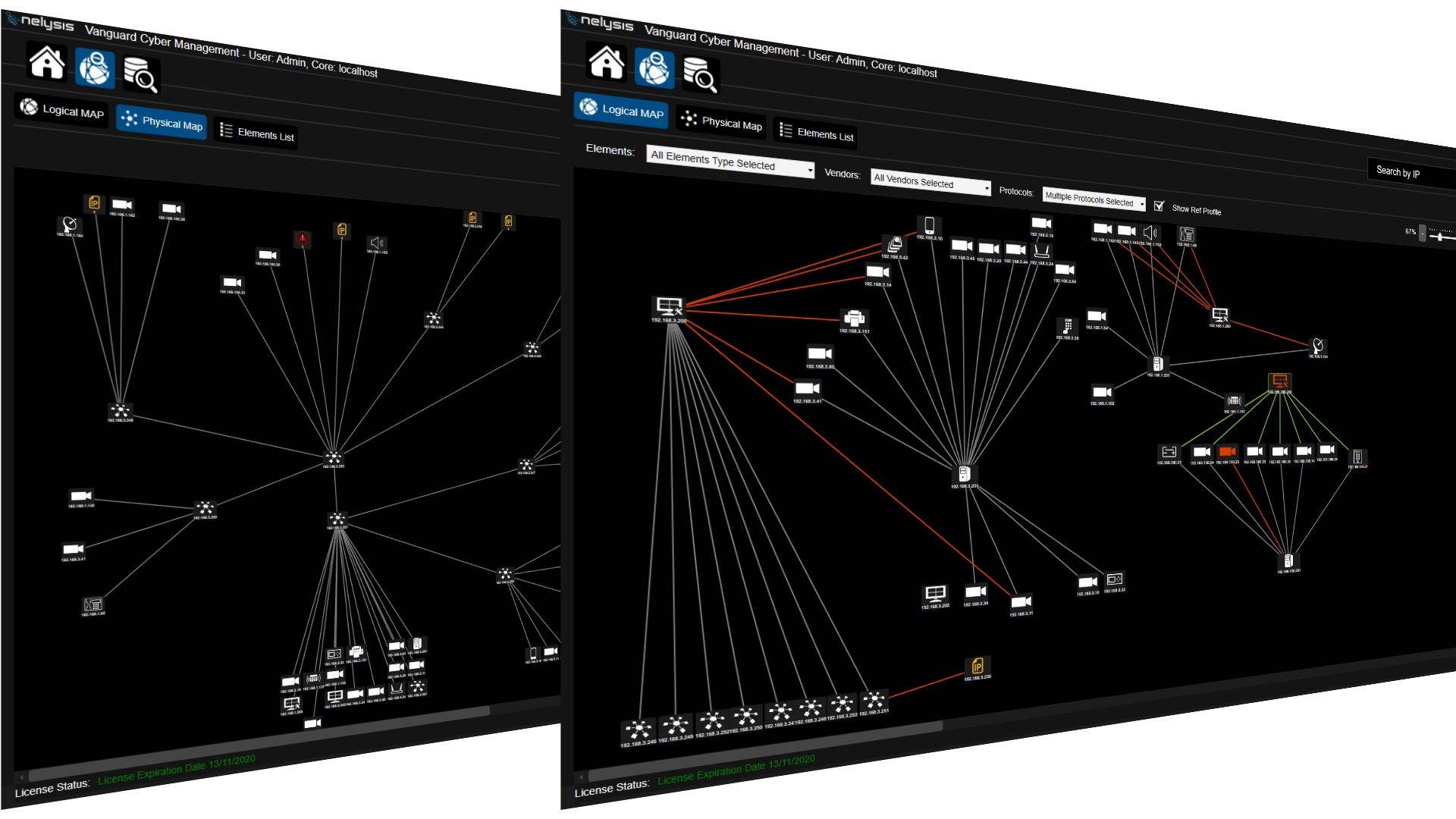Select documents node 192.168.3.42
Viewport: 1456px width, 819px height.
pos(895,246)
